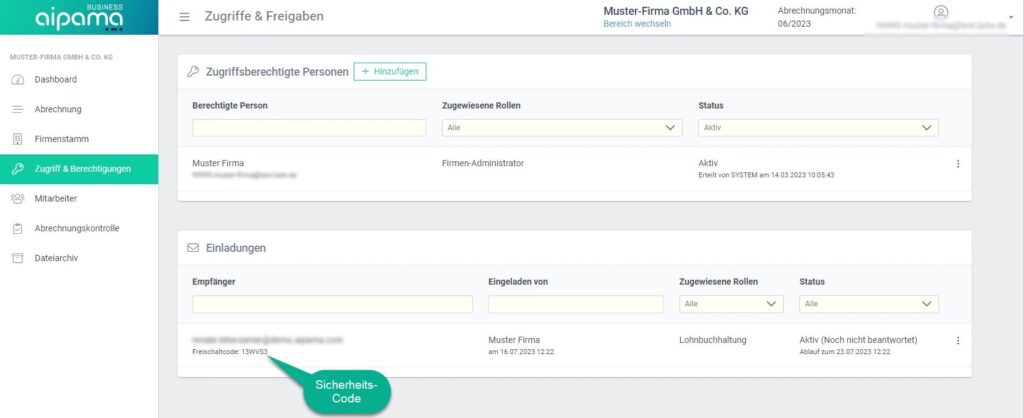Image resolution: width=1024 pixels, height=418 pixels.
Task: Click the 'Bereich wechseln' link
Action: pos(637,24)
